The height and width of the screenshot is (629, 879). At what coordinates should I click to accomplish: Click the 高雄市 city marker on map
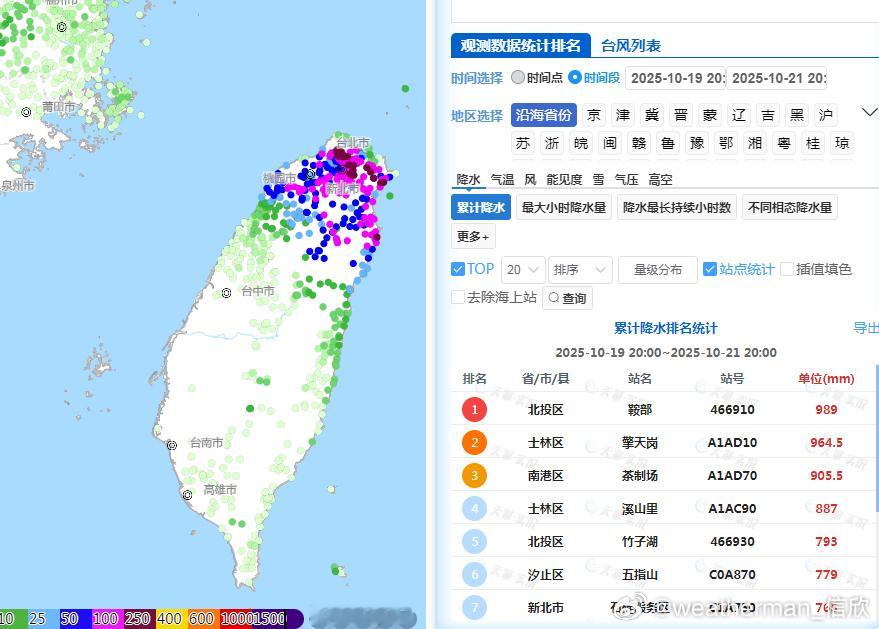pyautogui.click(x=188, y=494)
